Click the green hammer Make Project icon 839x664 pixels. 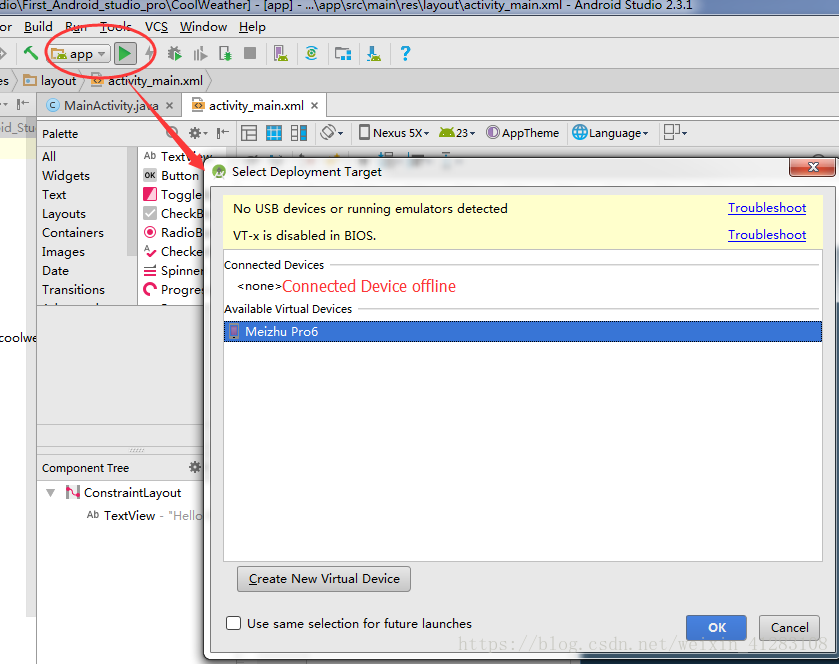click(x=30, y=54)
